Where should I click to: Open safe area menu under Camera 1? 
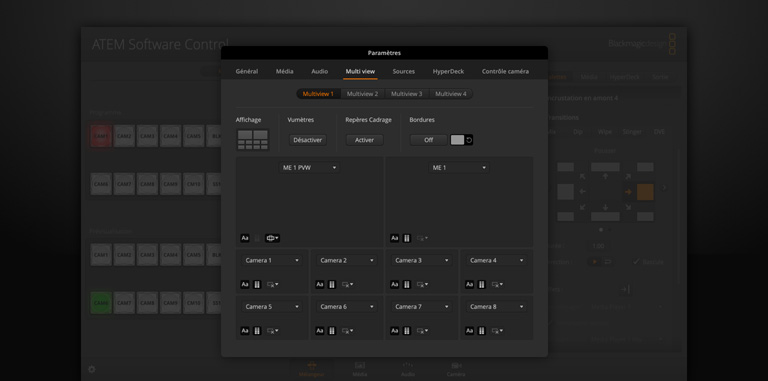[272, 284]
